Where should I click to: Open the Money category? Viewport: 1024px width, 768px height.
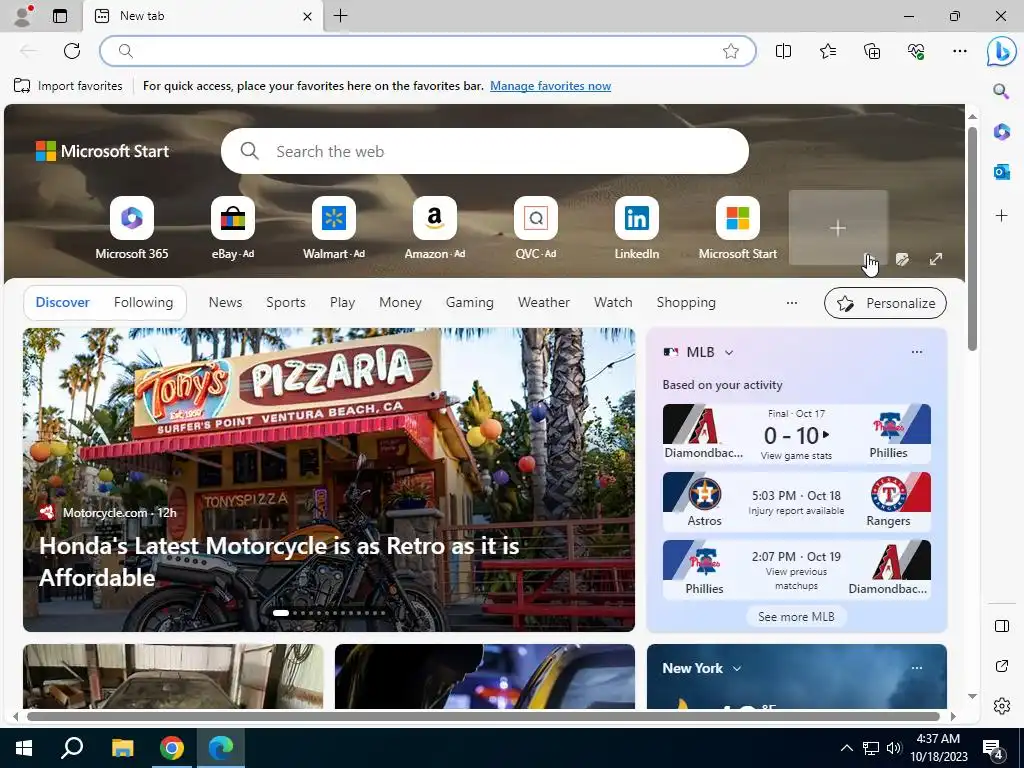pos(400,302)
